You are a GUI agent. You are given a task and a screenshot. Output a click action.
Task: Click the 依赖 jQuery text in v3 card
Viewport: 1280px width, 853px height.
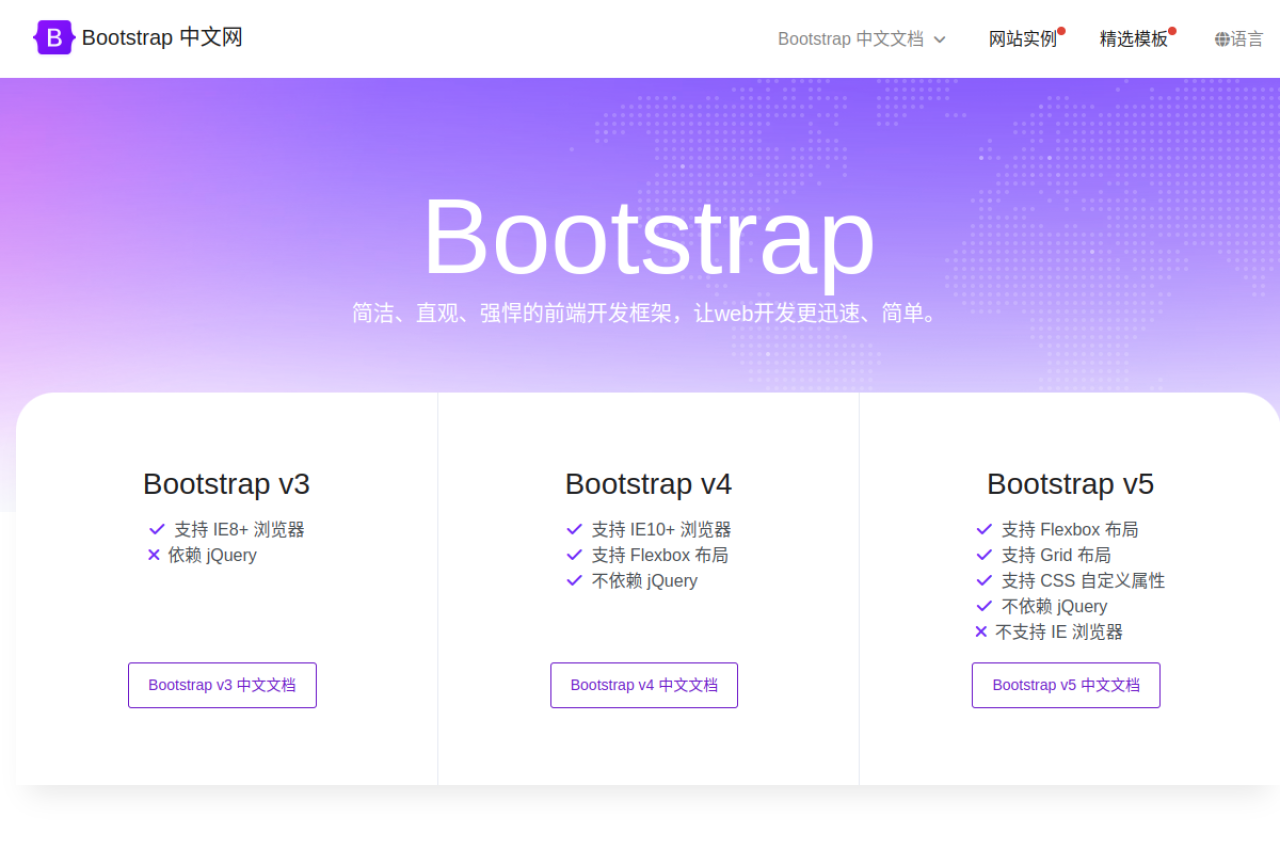pyautogui.click(x=212, y=555)
